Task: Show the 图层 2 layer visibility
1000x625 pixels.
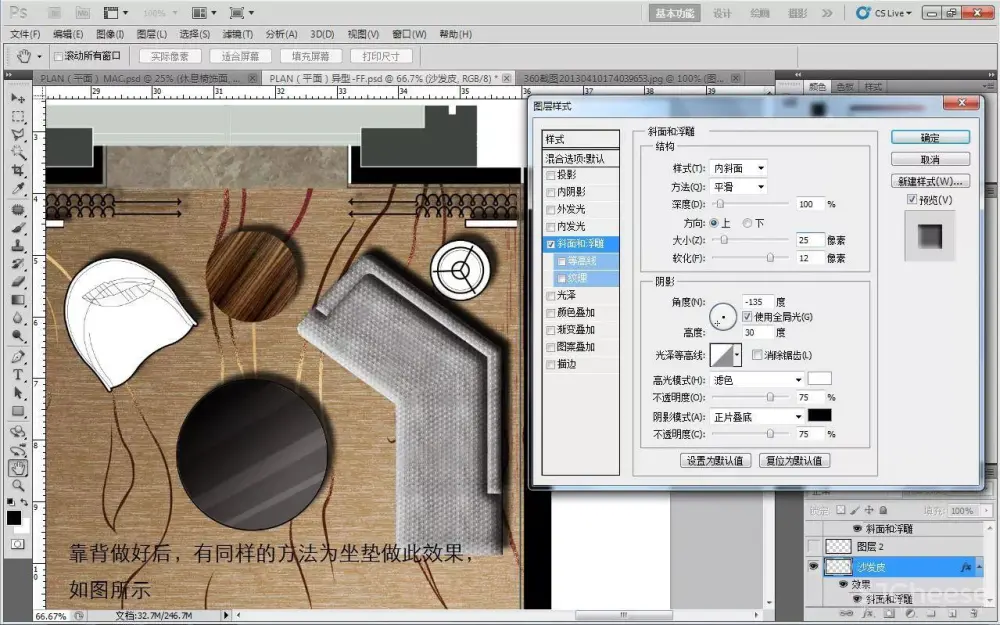Action: point(814,547)
